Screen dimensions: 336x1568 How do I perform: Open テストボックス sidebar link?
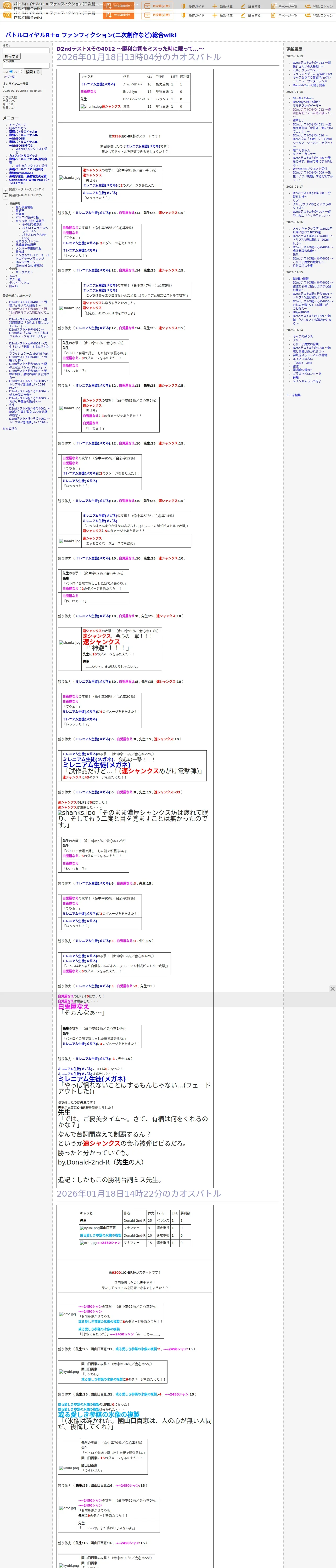(19, 283)
